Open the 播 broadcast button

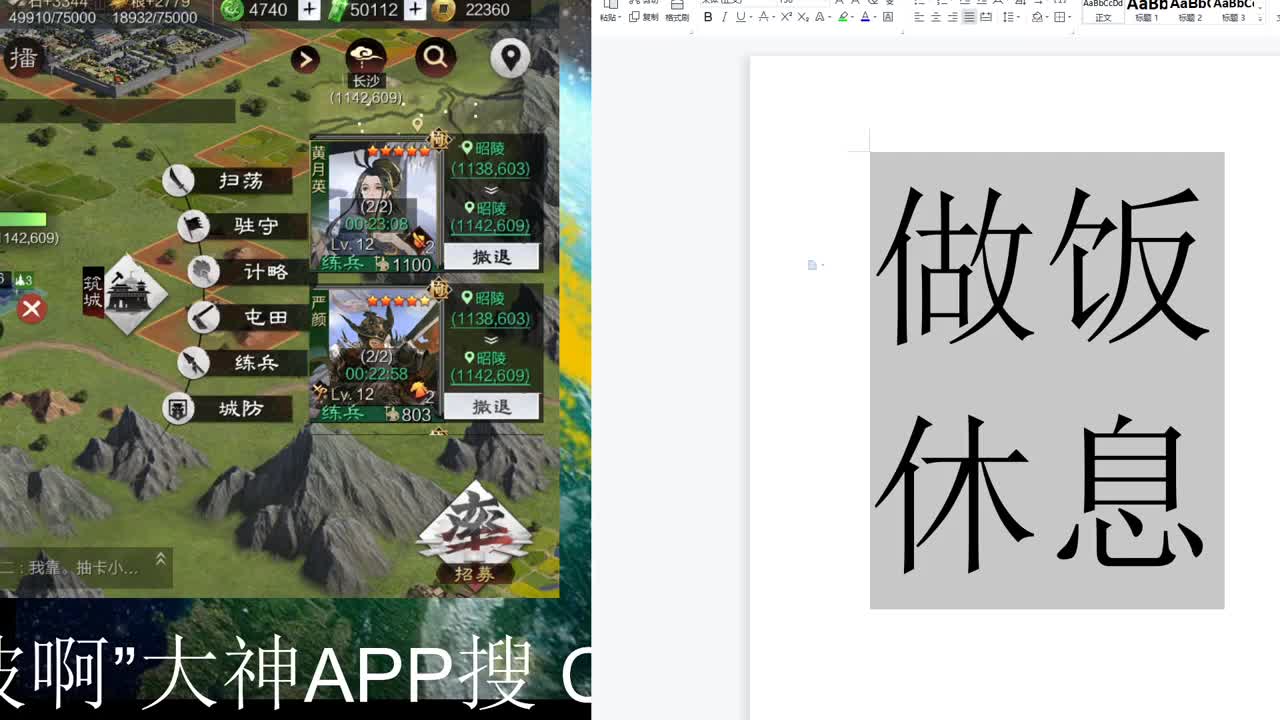(22, 58)
